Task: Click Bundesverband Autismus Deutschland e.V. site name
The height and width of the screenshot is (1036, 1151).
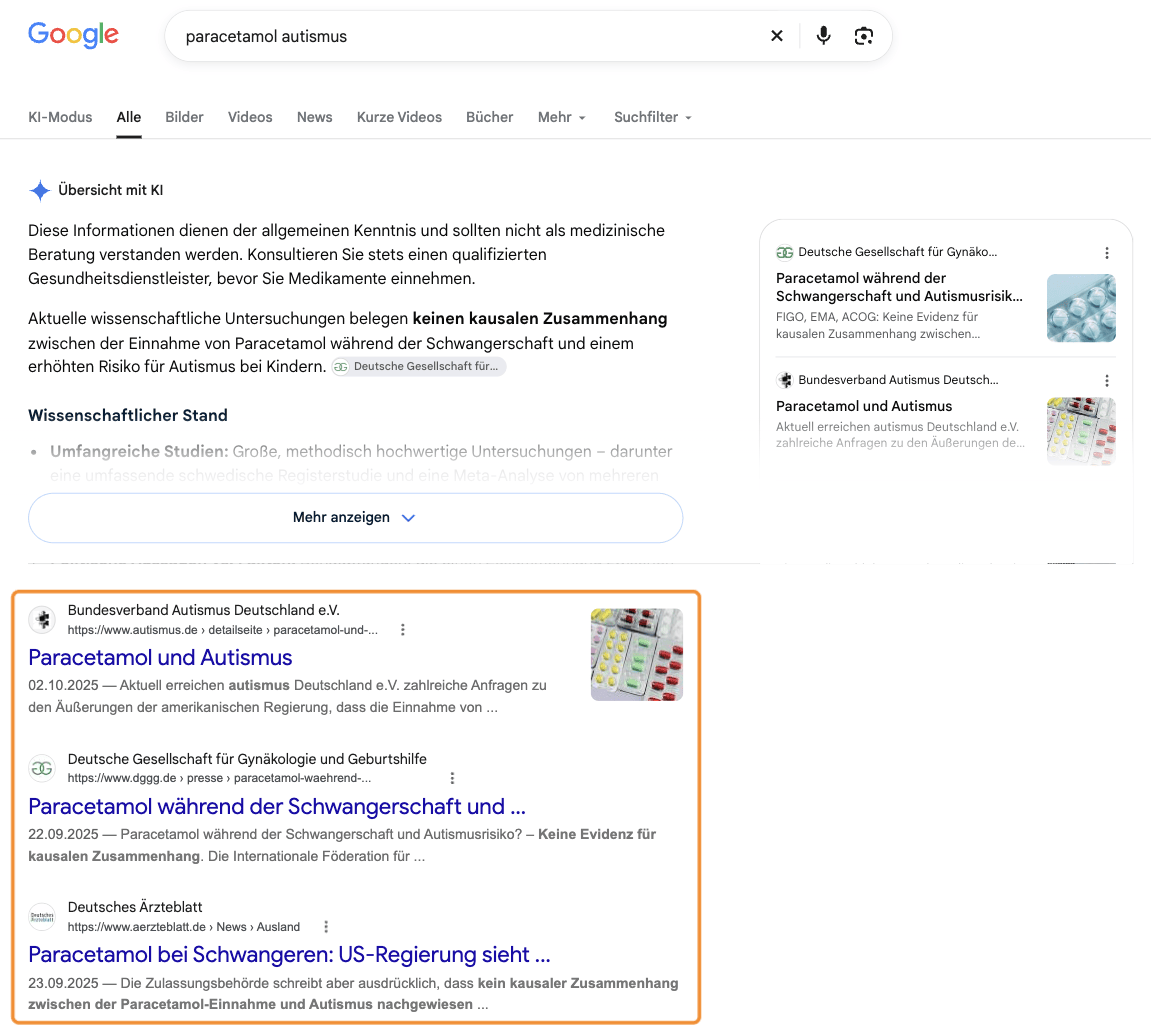Action: coord(203,610)
